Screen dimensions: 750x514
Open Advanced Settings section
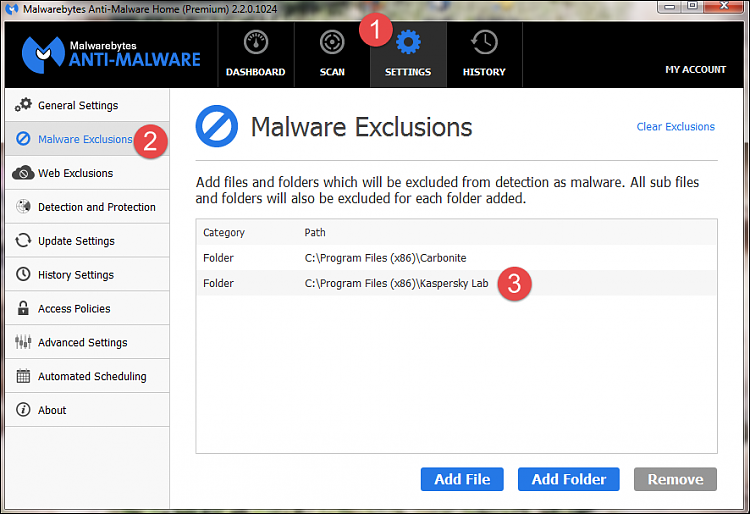coord(87,342)
